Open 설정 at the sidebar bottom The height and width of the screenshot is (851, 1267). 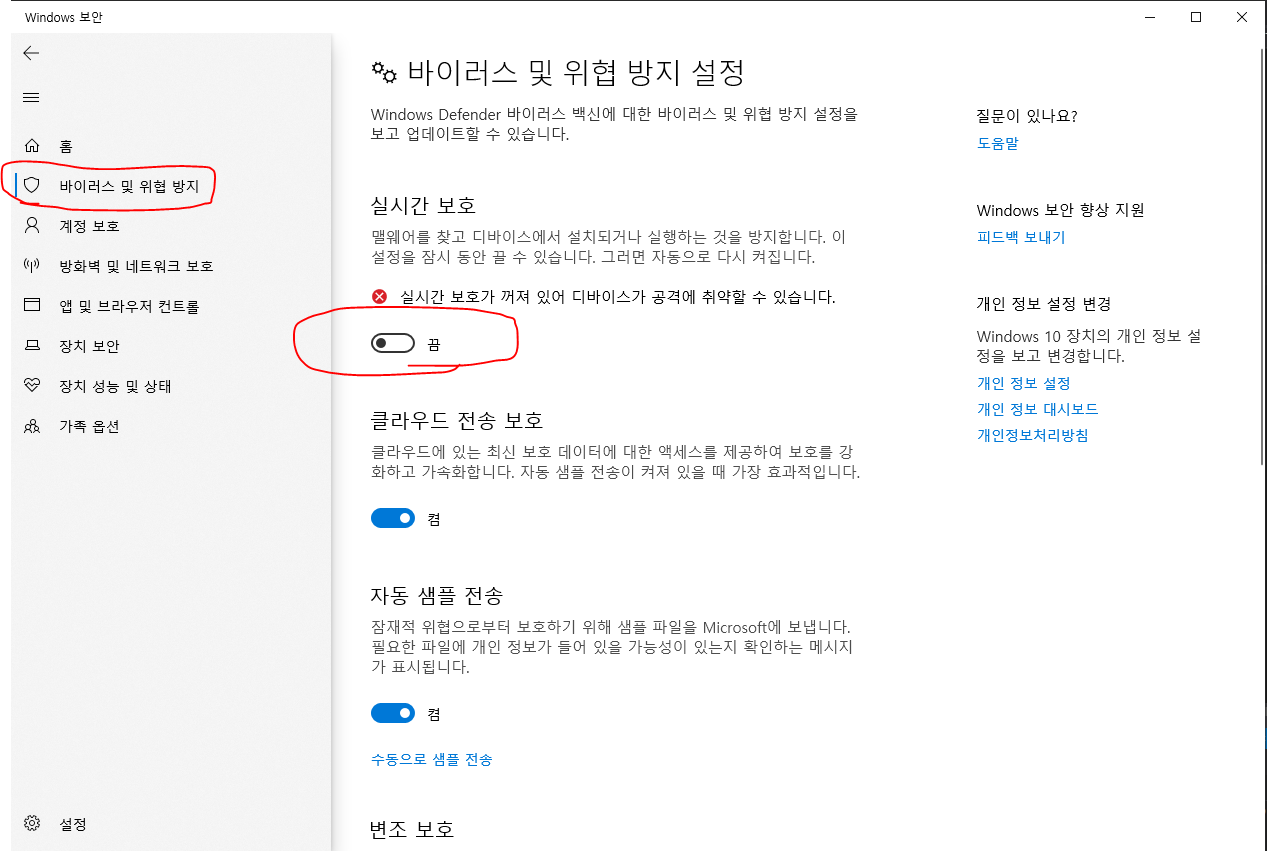pyautogui.click(x=73, y=824)
